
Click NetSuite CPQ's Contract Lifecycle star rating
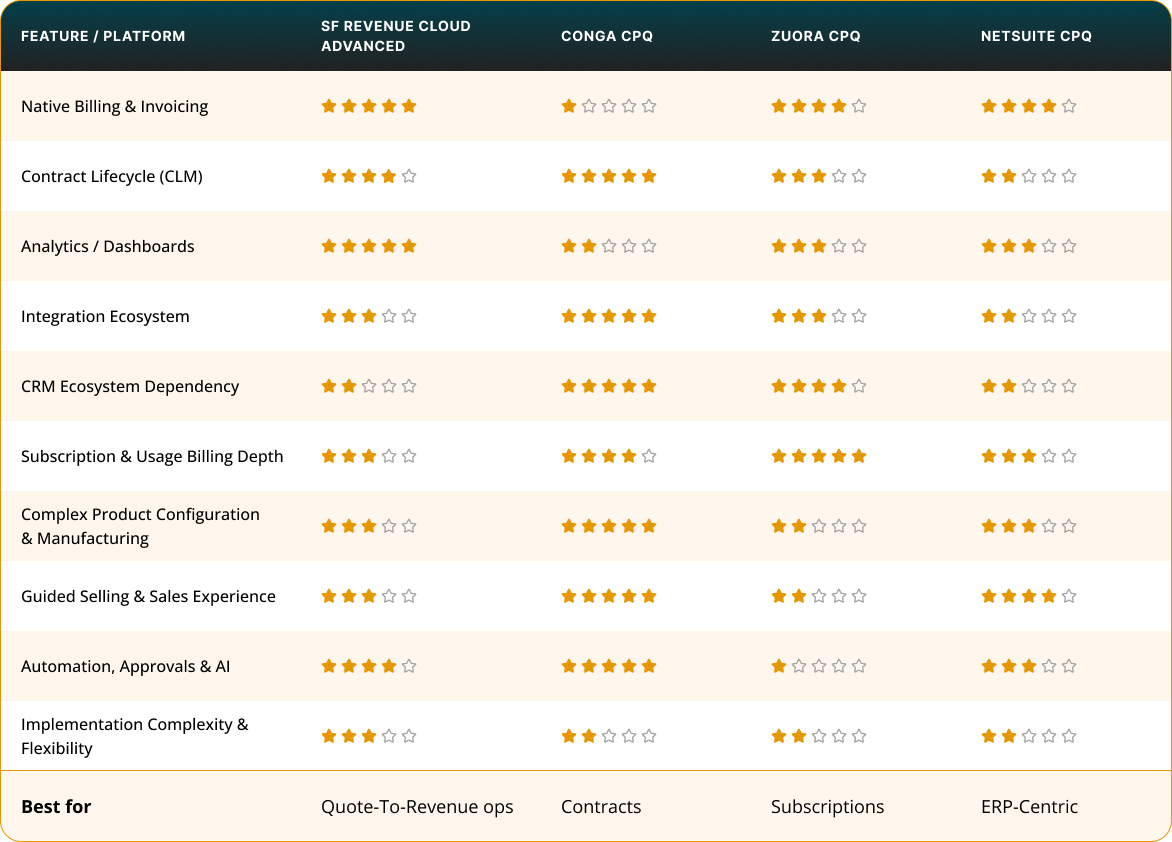pos(1028,176)
